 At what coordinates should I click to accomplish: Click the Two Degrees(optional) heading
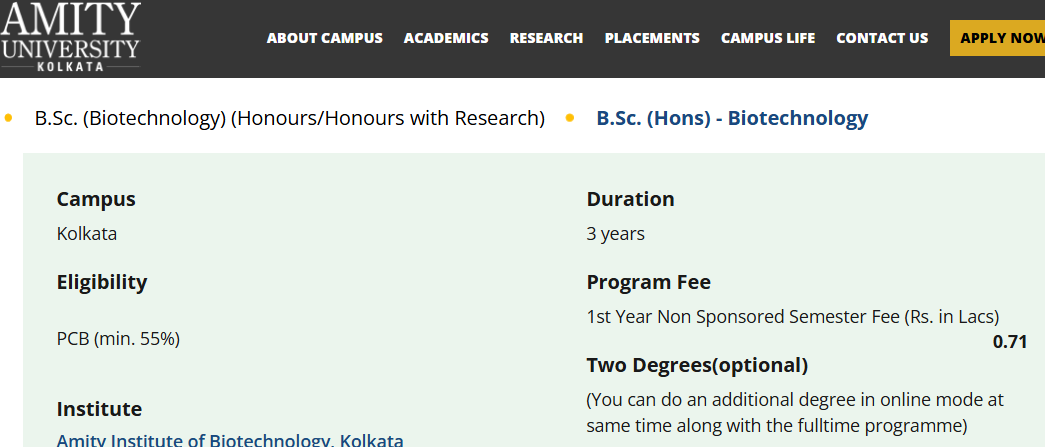tap(697, 365)
